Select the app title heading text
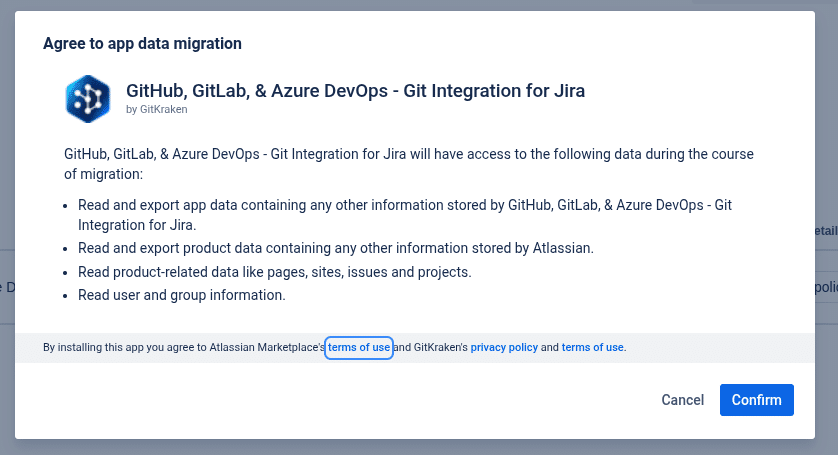838x455 pixels. [355, 91]
